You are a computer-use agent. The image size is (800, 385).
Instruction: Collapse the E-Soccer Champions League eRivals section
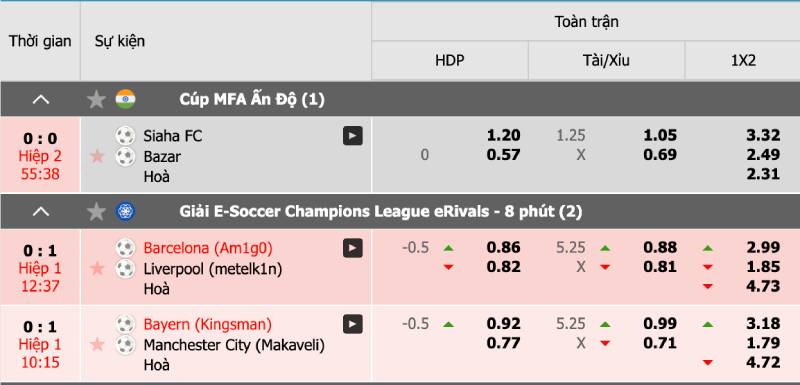41,211
